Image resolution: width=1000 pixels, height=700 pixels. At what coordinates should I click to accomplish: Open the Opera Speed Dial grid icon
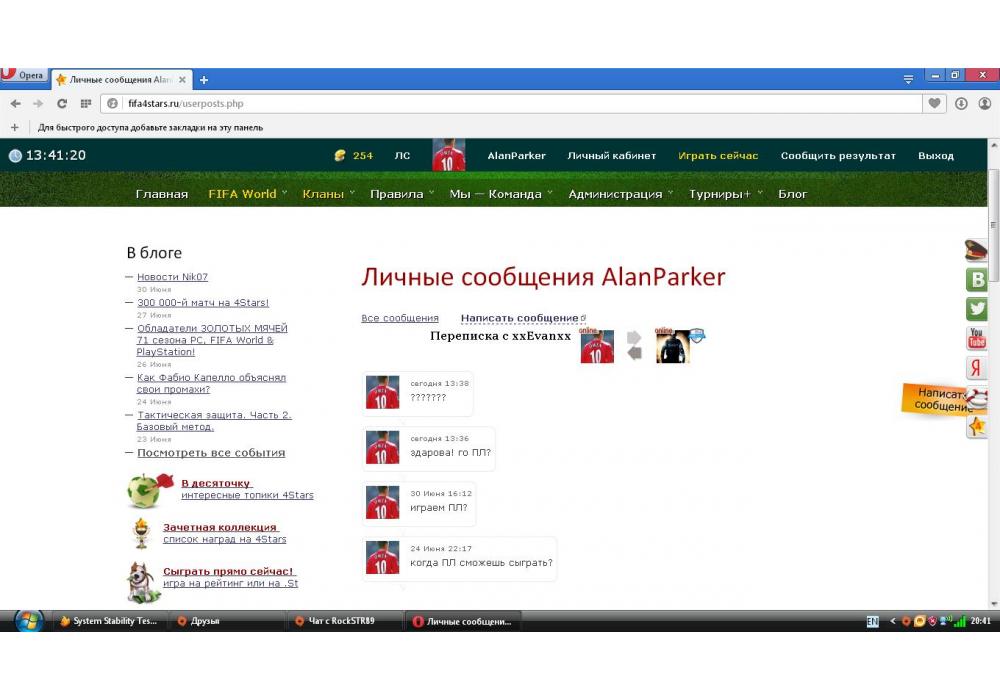coord(86,103)
